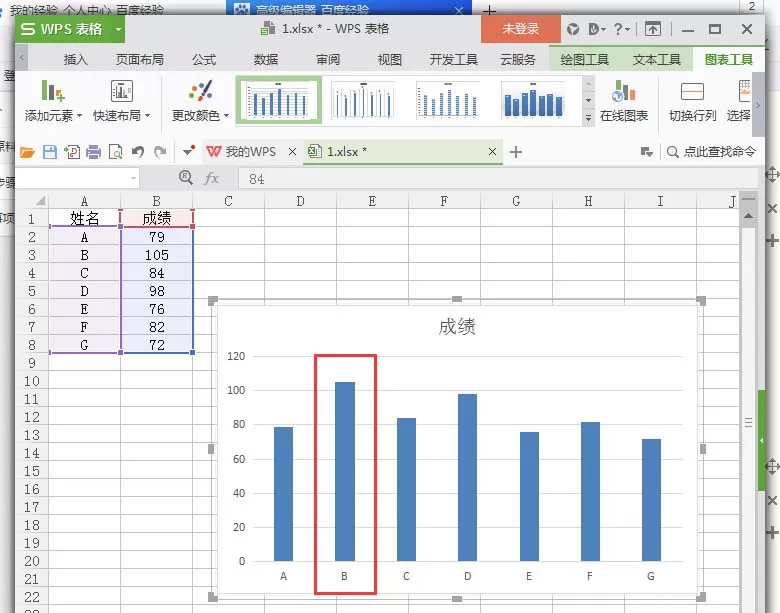Click the 未登录 login button
Image resolution: width=780 pixels, height=613 pixels.
520,29
